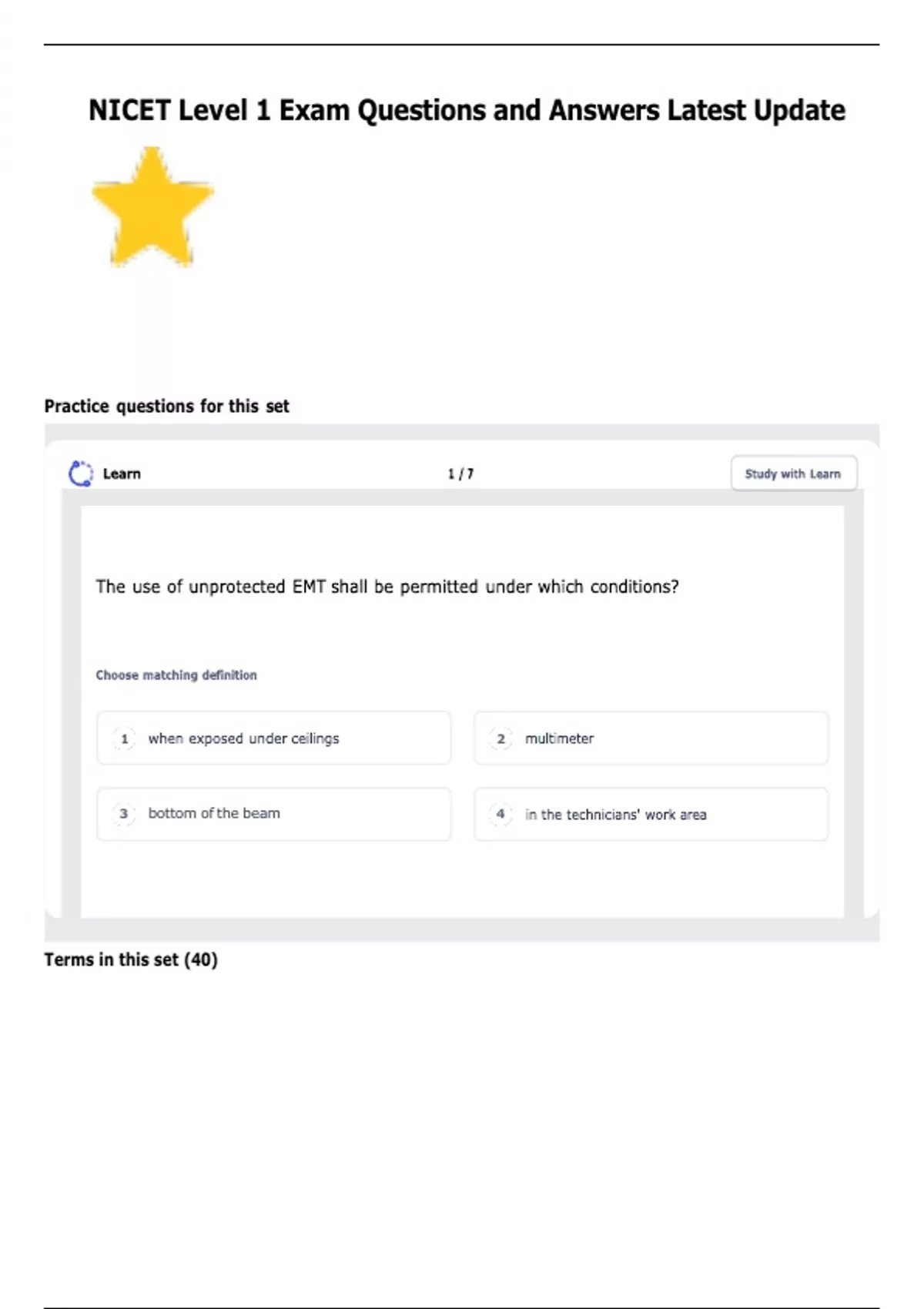
Task: Select answer 'when exposed under ceilings'
Action: [x=273, y=738]
